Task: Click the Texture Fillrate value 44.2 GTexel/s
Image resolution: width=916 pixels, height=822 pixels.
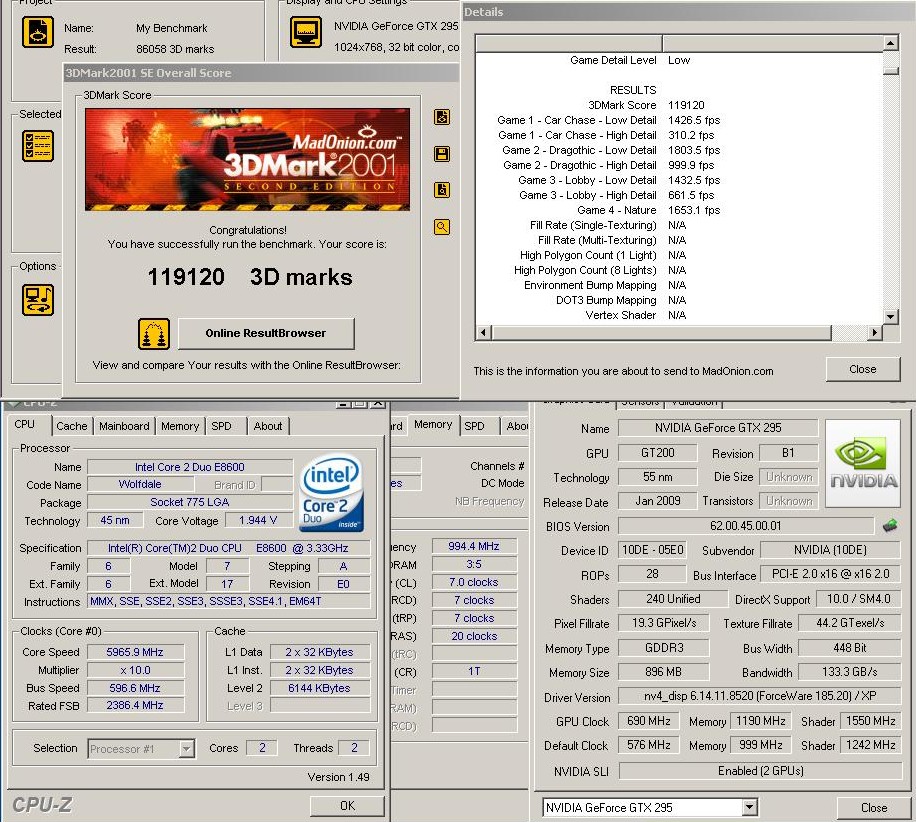Action: coord(850,623)
